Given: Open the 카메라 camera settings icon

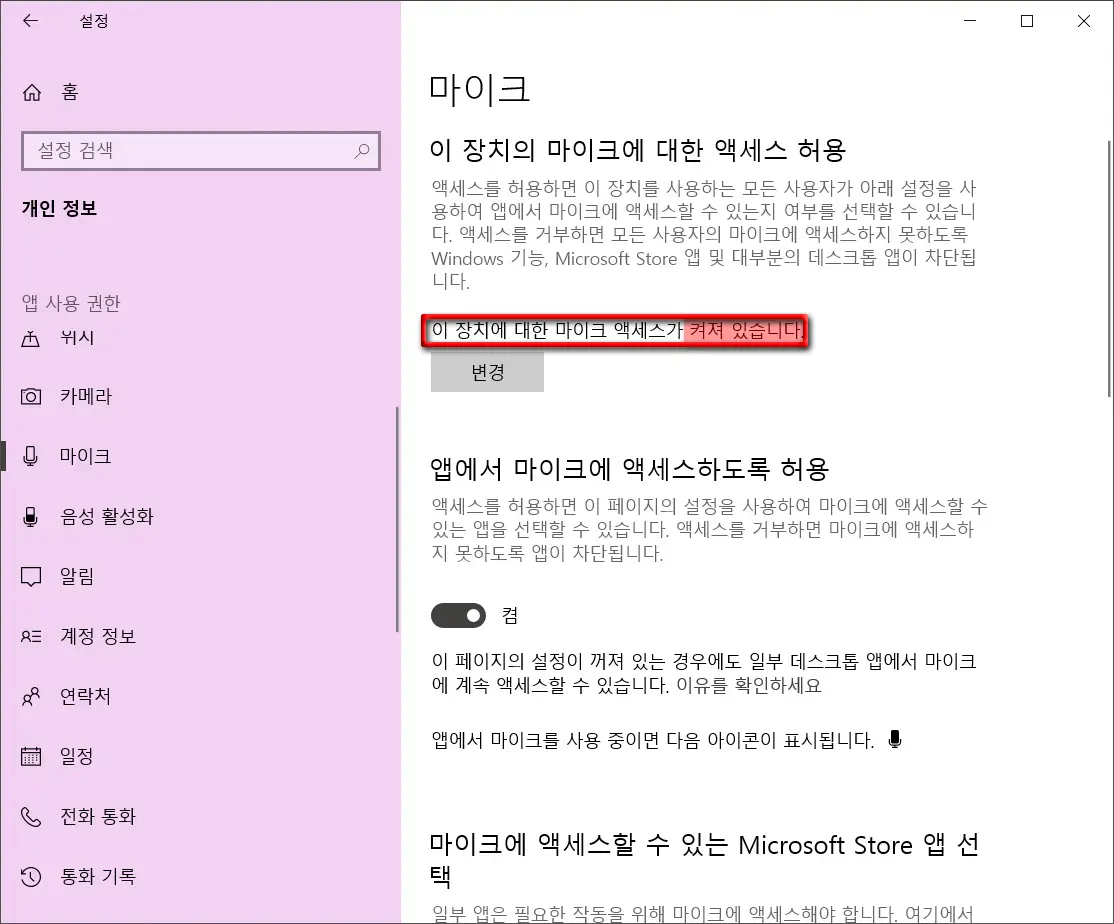Looking at the screenshot, I should point(33,396).
